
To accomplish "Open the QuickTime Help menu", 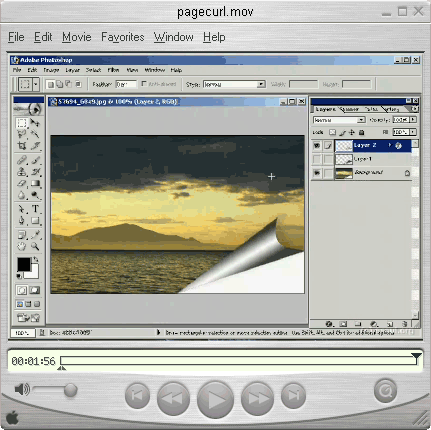I will 214,37.
